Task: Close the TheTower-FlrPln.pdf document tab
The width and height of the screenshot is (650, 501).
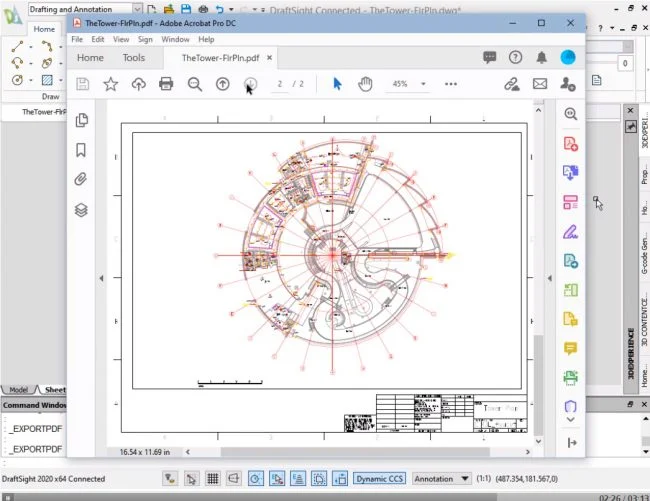Action: click(269, 58)
